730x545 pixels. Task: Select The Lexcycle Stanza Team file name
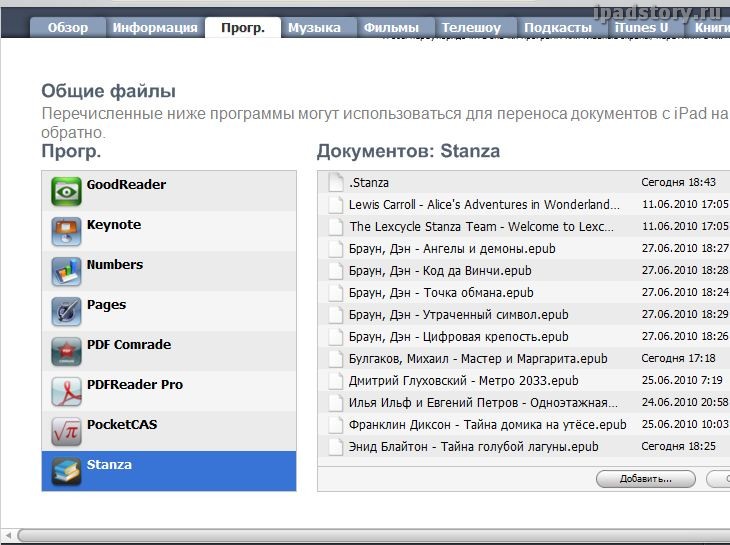point(481,227)
